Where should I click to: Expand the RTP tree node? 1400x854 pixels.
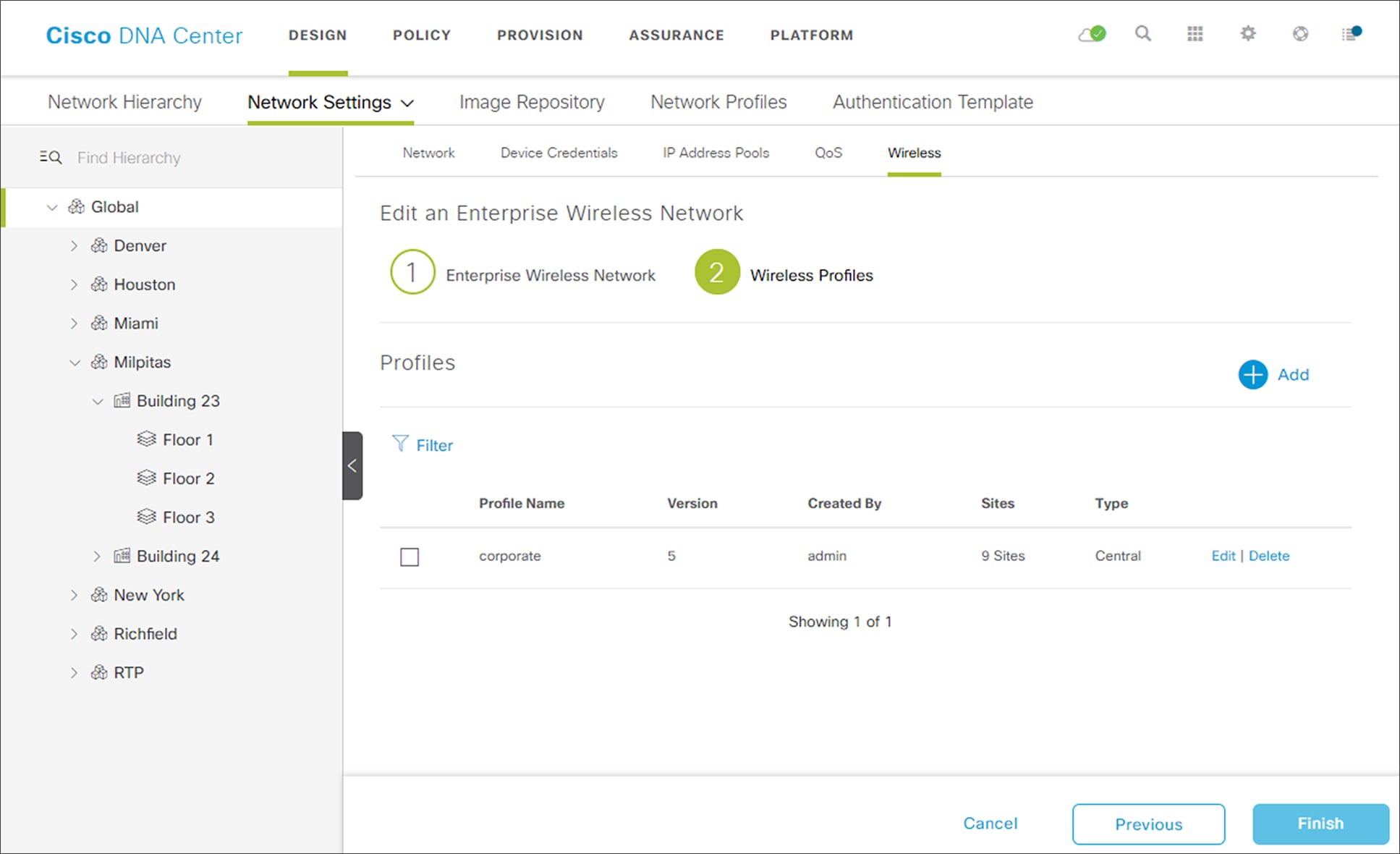pyautogui.click(x=74, y=672)
